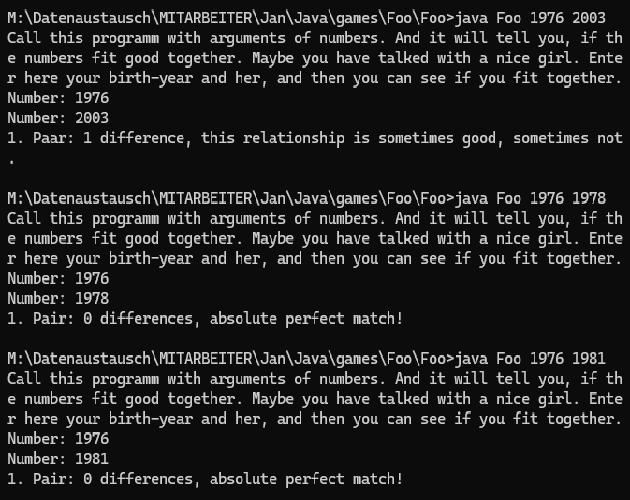Click 'sometimes good, sometimes not' text
The height and width of the screenshot is (500, 630).
click(500, 139)
